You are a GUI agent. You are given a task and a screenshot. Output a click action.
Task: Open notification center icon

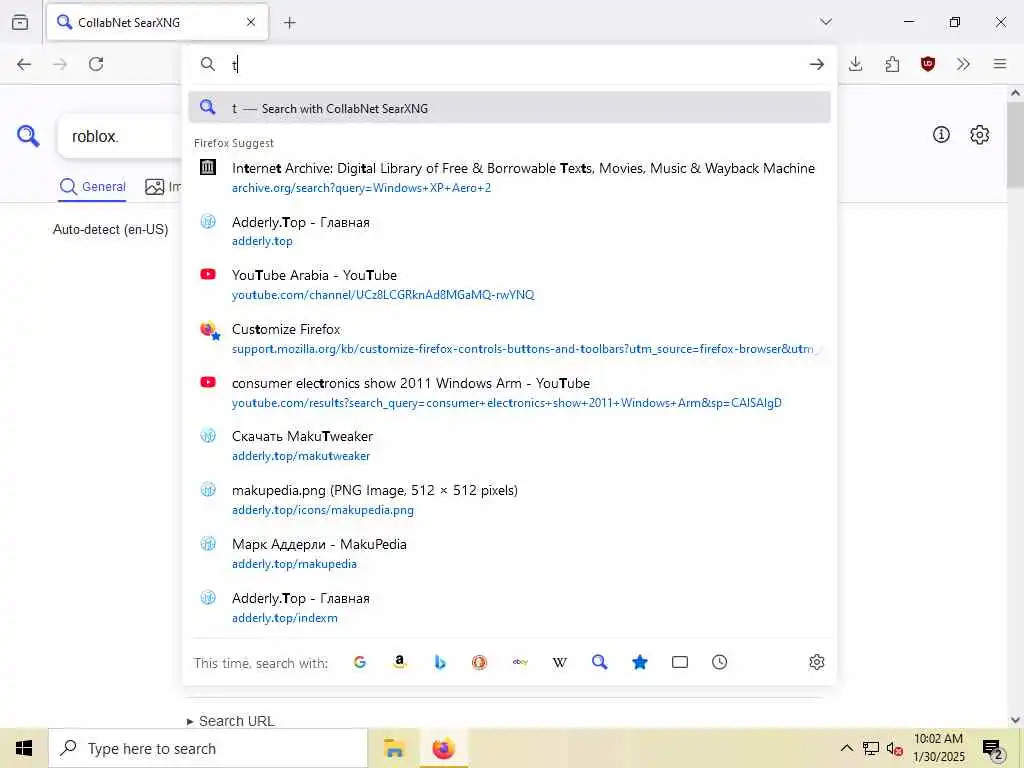tap(993, 749)
